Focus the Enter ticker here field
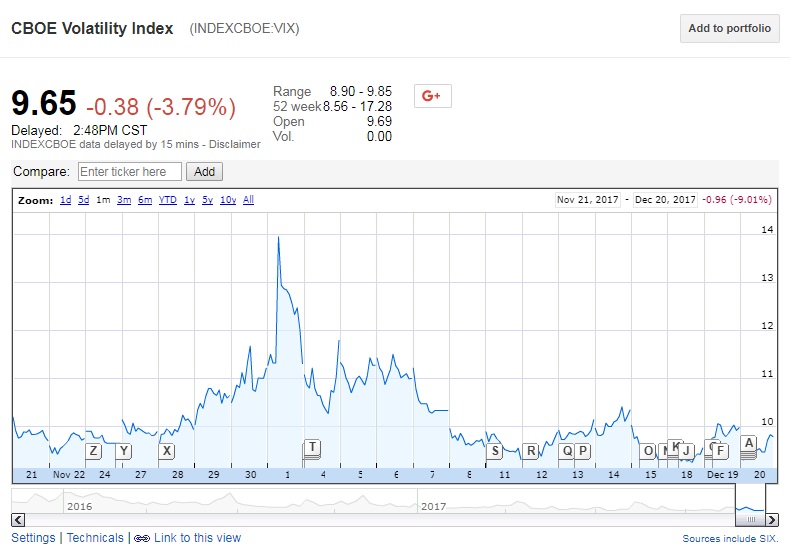 130,172
